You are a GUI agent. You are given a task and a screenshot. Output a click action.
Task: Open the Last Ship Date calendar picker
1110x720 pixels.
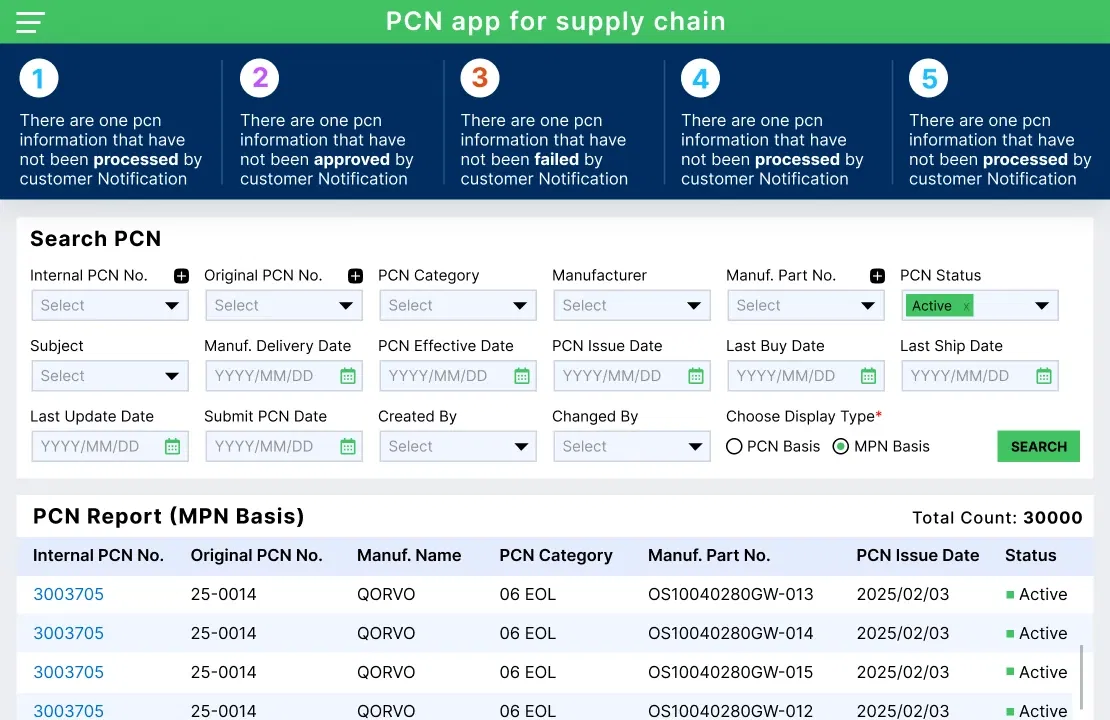tap(1043, 376)
